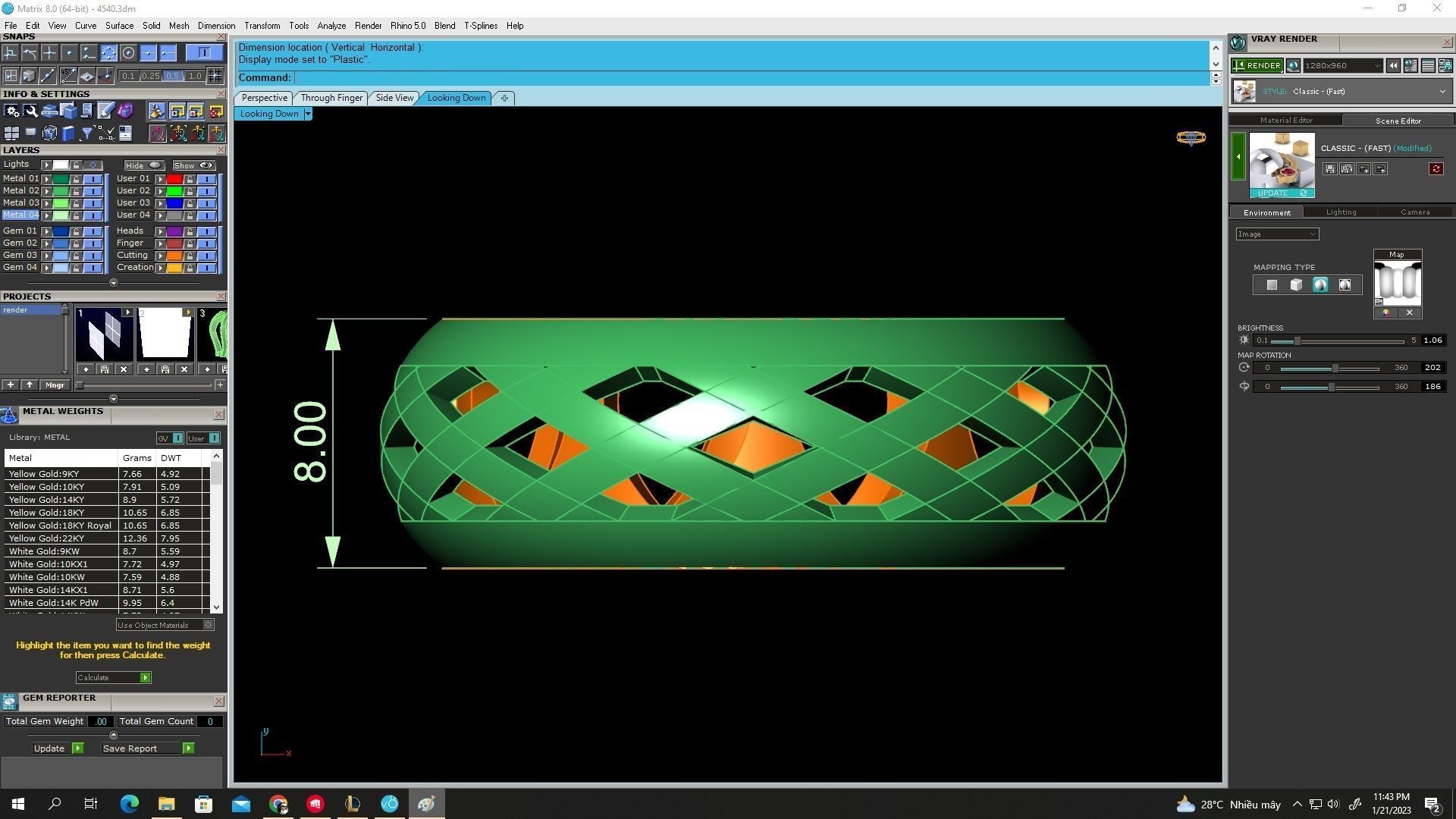Click the funnel filter icon in Info & Settings

[x=86, y=134]
